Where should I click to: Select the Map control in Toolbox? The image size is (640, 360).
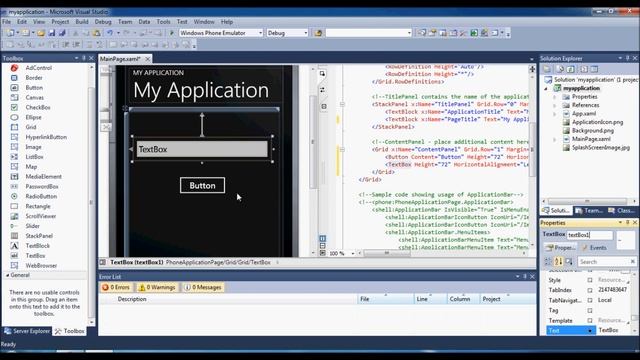[x=31, y=167]
